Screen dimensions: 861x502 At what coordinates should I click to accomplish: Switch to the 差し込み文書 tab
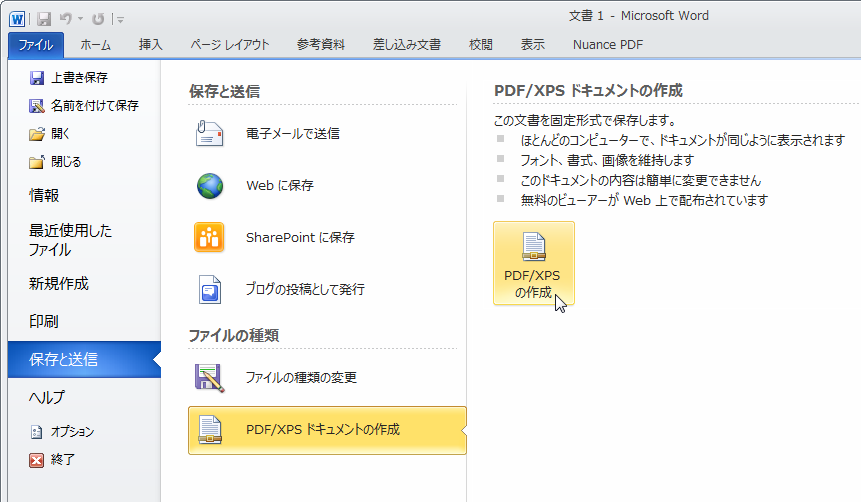coord(407,45)
